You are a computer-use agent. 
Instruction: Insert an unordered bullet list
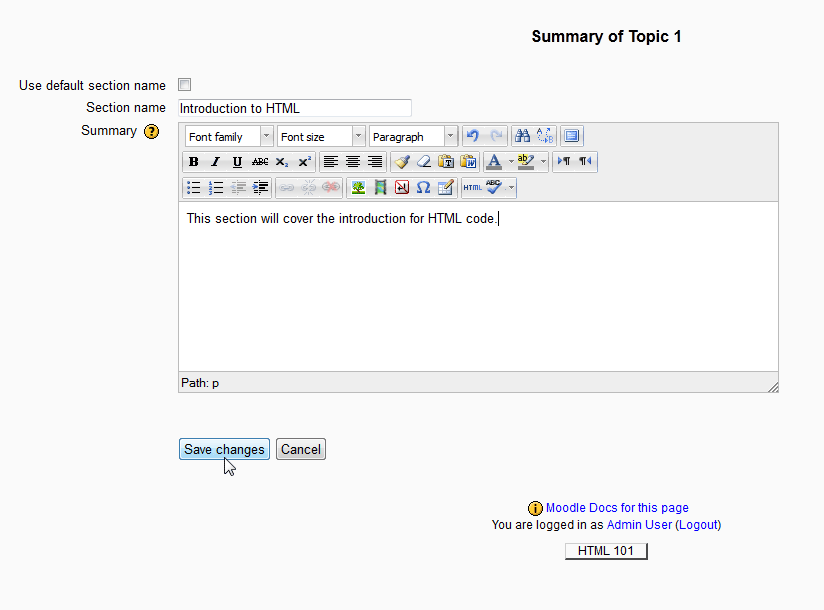pos(194,187)
